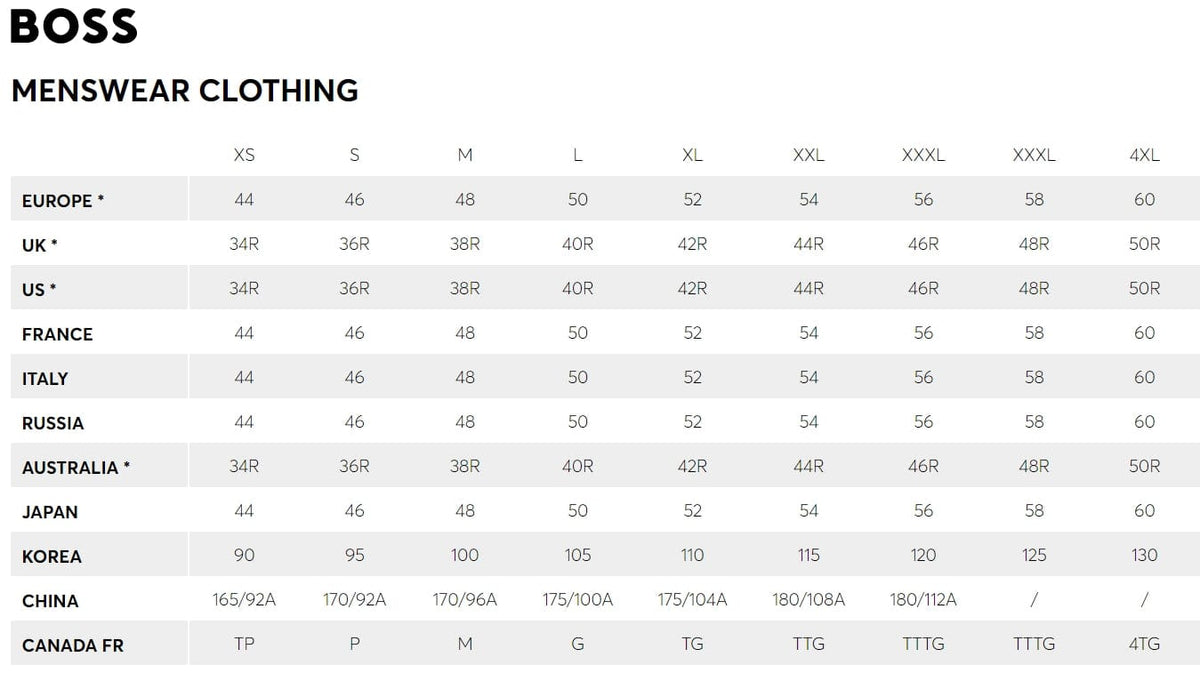The height and width of the screenshot is (673, 1200).
Task: Select Canada FR 4TG cell
Action: (1144, 644)
